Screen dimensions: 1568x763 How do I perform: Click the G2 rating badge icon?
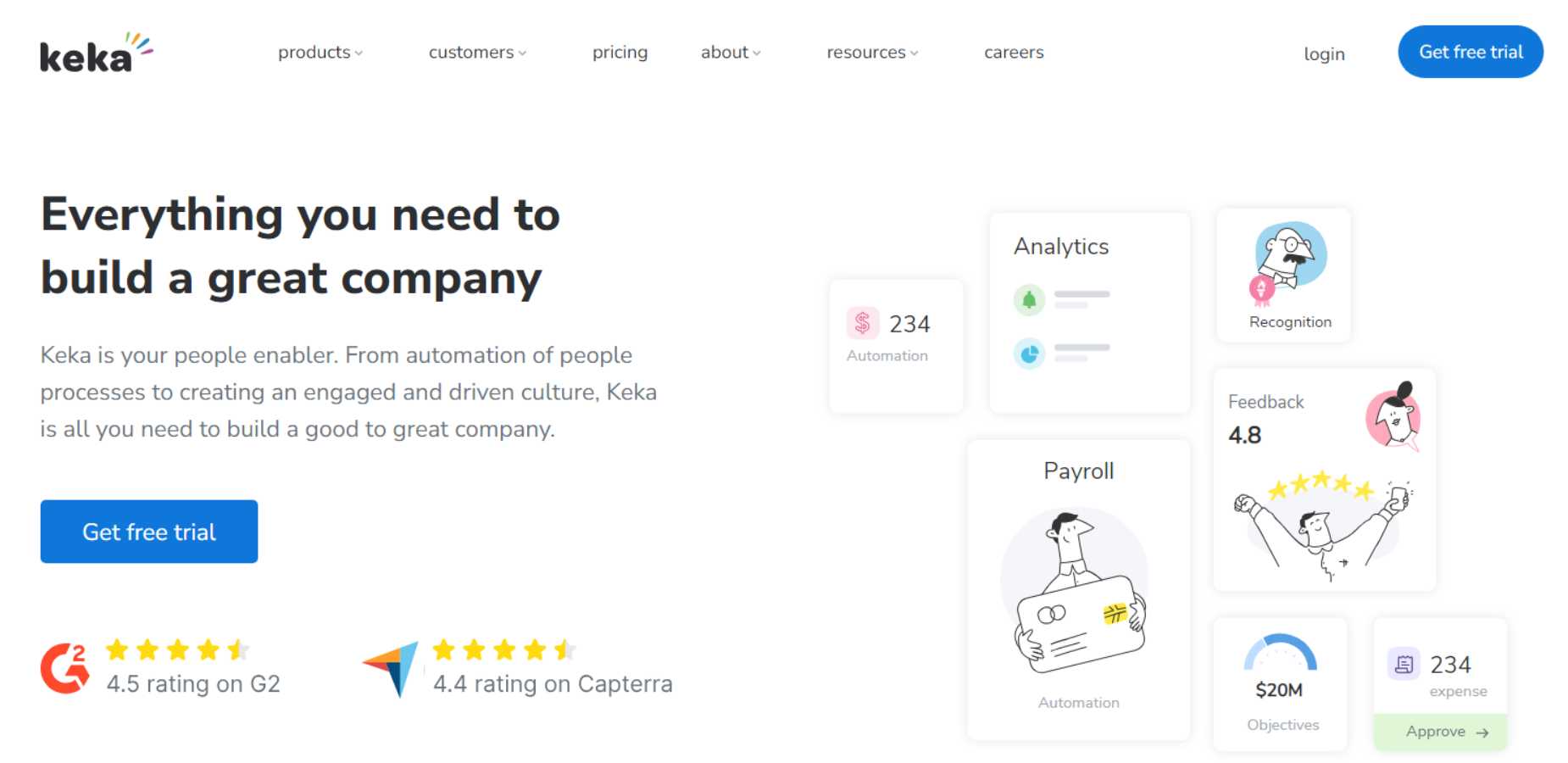point(64,667)
